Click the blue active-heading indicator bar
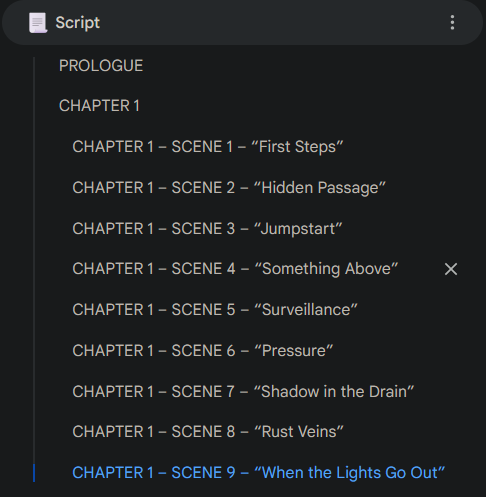 pyautogui.click(x=34, y=473)
